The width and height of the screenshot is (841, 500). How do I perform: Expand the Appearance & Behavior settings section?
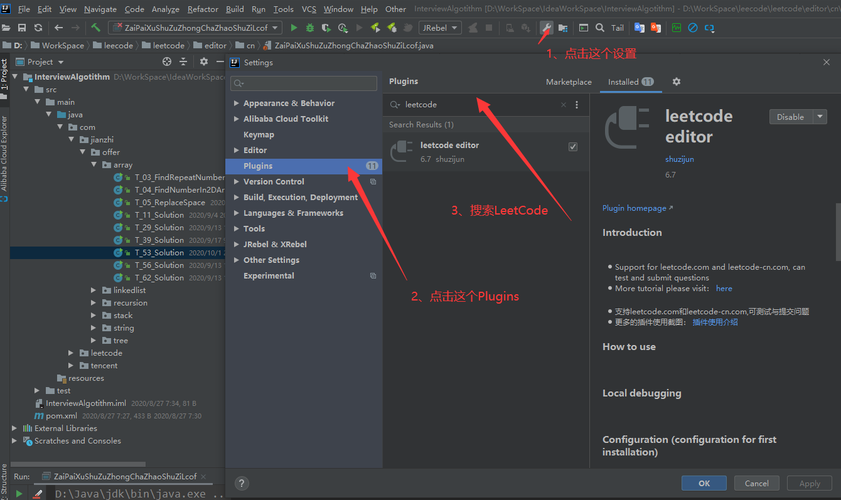pos(236,103)
